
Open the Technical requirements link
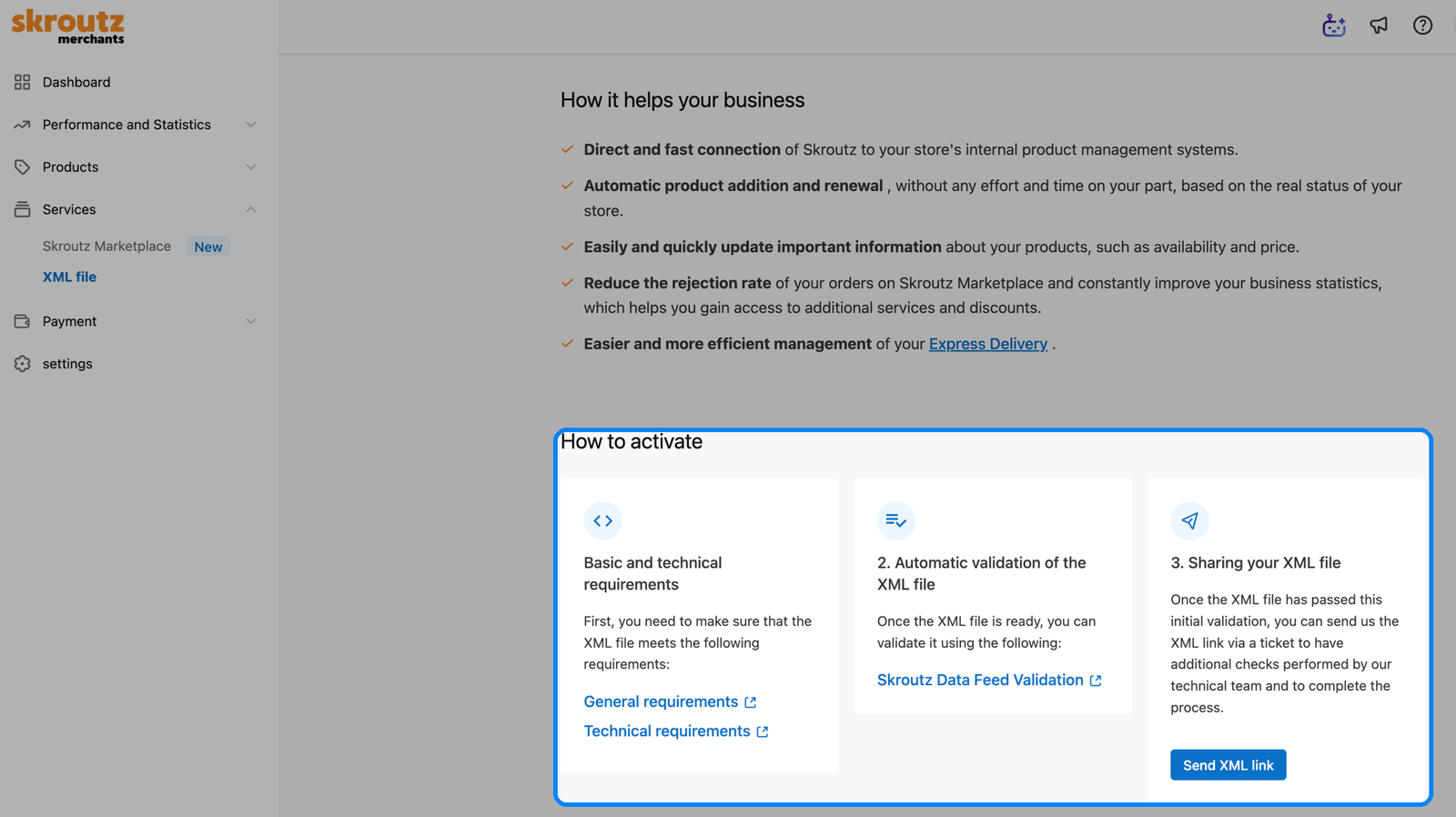(x=667, y=731)
